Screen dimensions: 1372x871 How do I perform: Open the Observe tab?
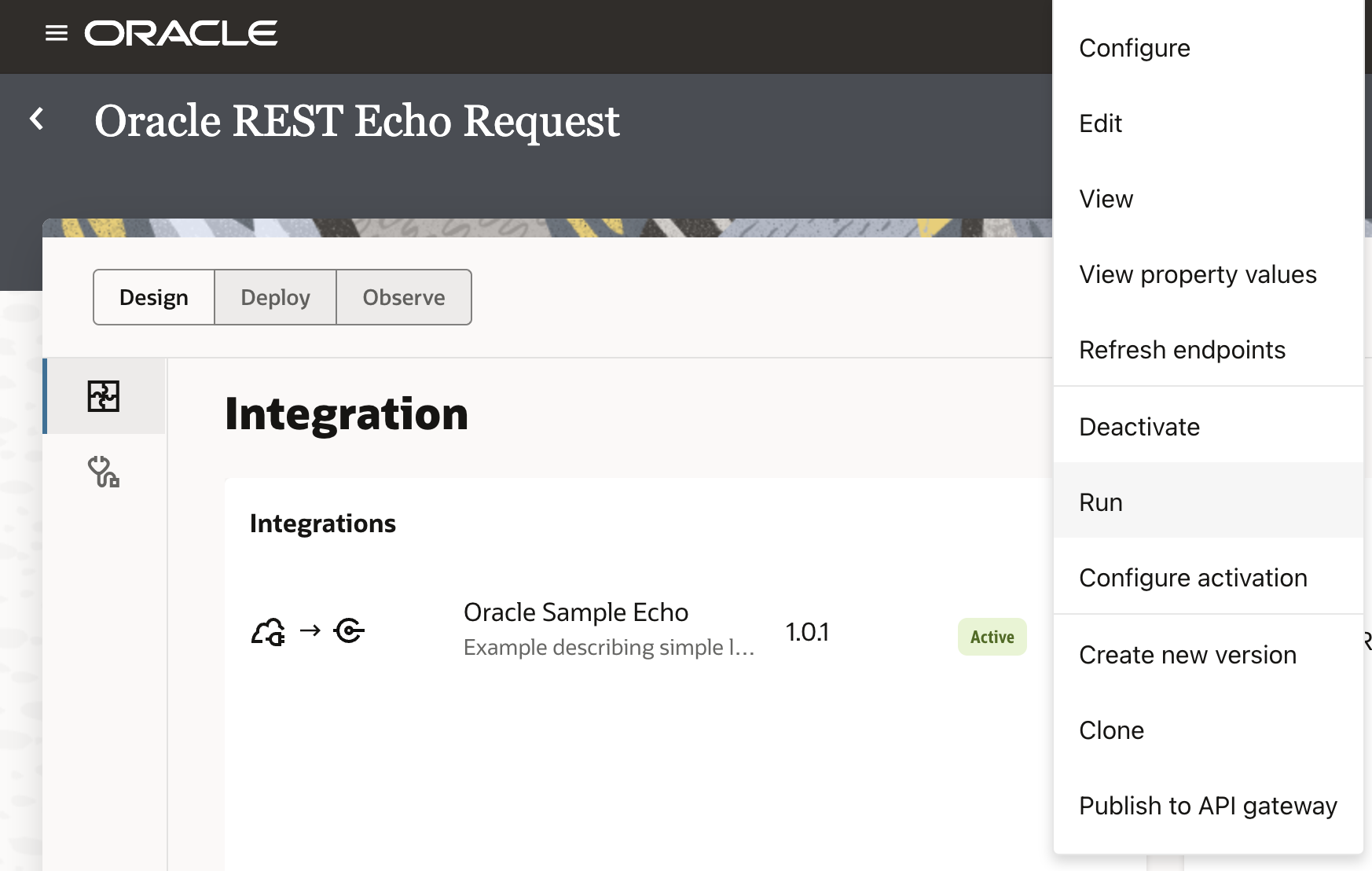(403, 297)
